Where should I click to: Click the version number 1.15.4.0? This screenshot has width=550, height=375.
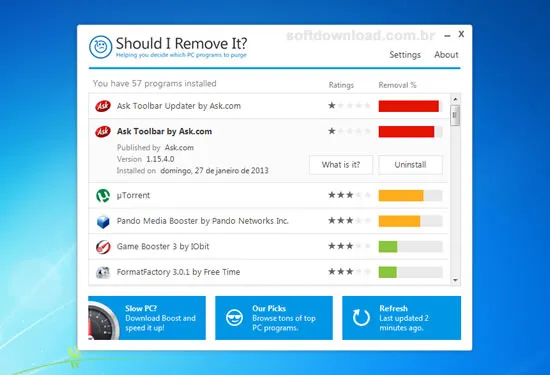coord(160,159)
